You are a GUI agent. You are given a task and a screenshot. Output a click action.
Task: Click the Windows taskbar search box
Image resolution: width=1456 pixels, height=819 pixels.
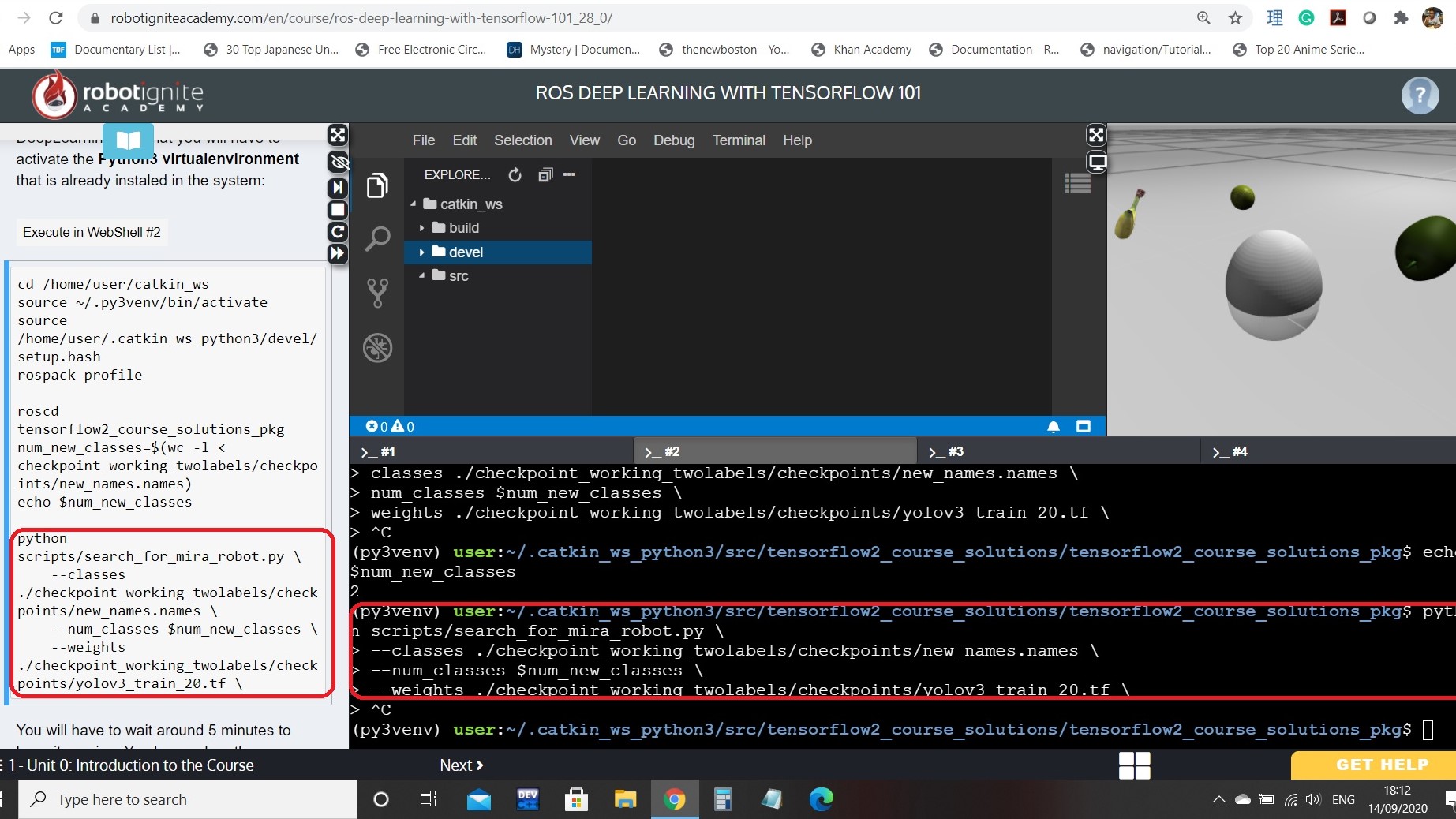[x=188, y=799]
